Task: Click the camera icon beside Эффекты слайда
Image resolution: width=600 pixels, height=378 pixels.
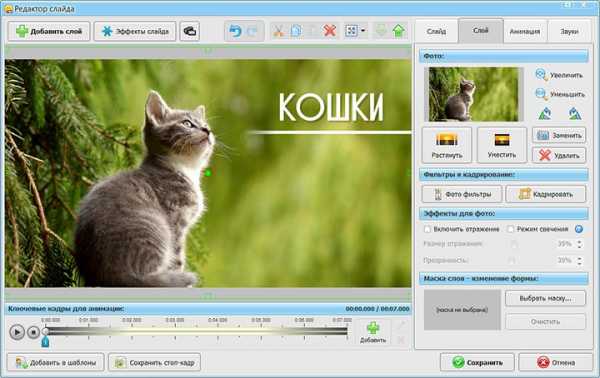Action: [x=190, y=31]
